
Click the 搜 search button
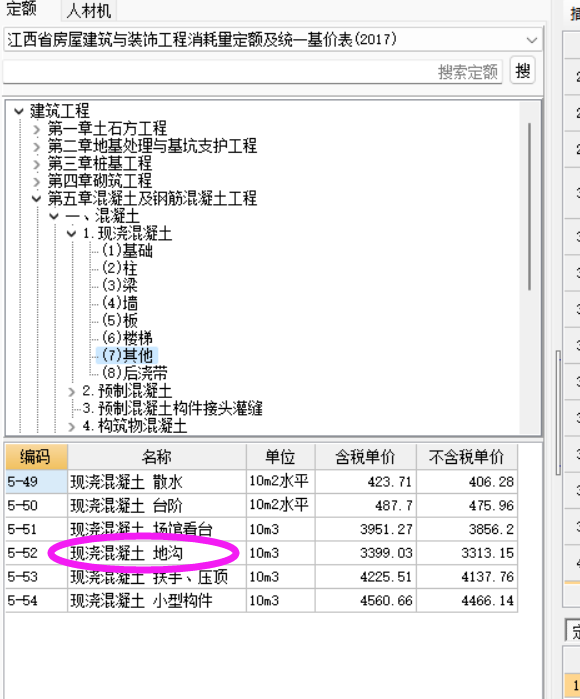click(x=522, y=70)
